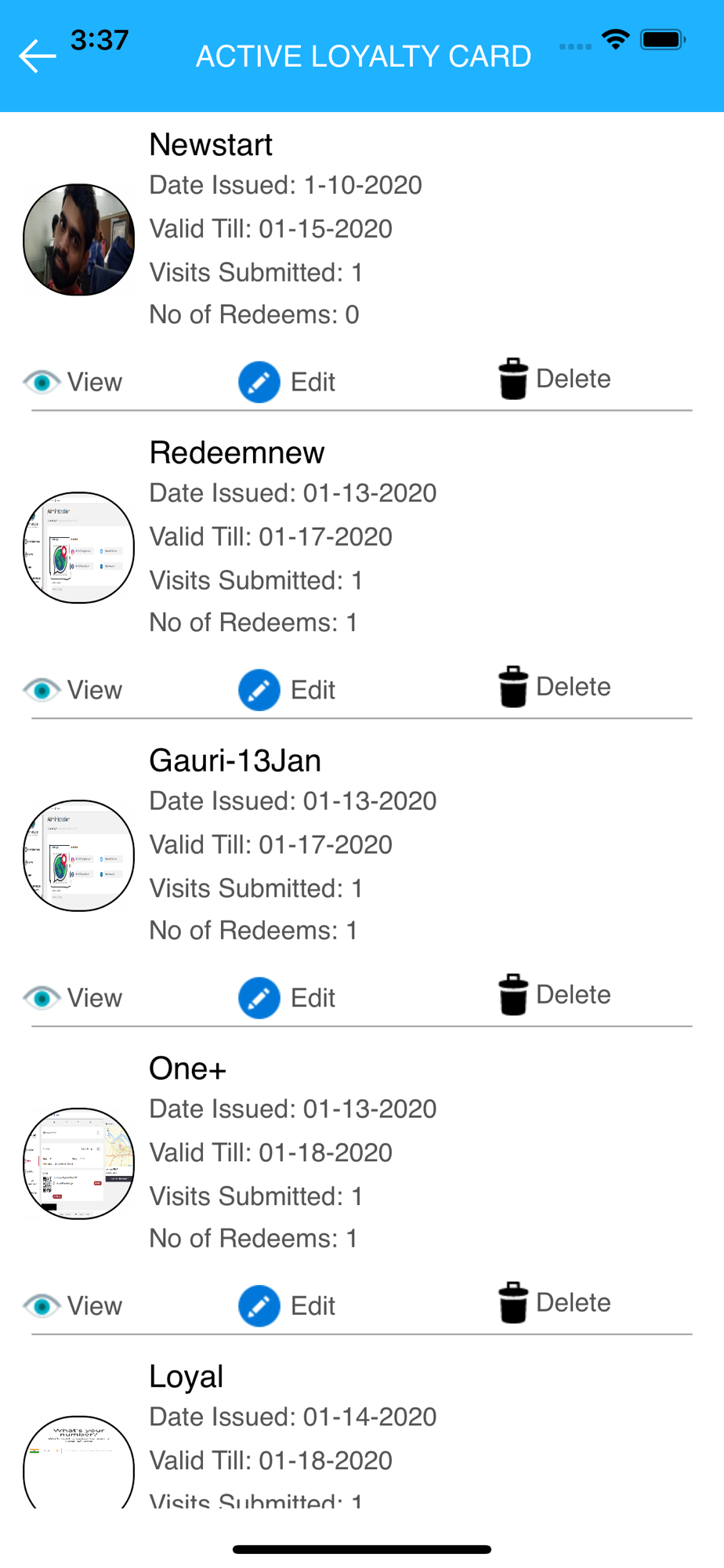Open the One+ card thumbnail image
This screenshot has width=724, height=1568.
point(78,1163)
